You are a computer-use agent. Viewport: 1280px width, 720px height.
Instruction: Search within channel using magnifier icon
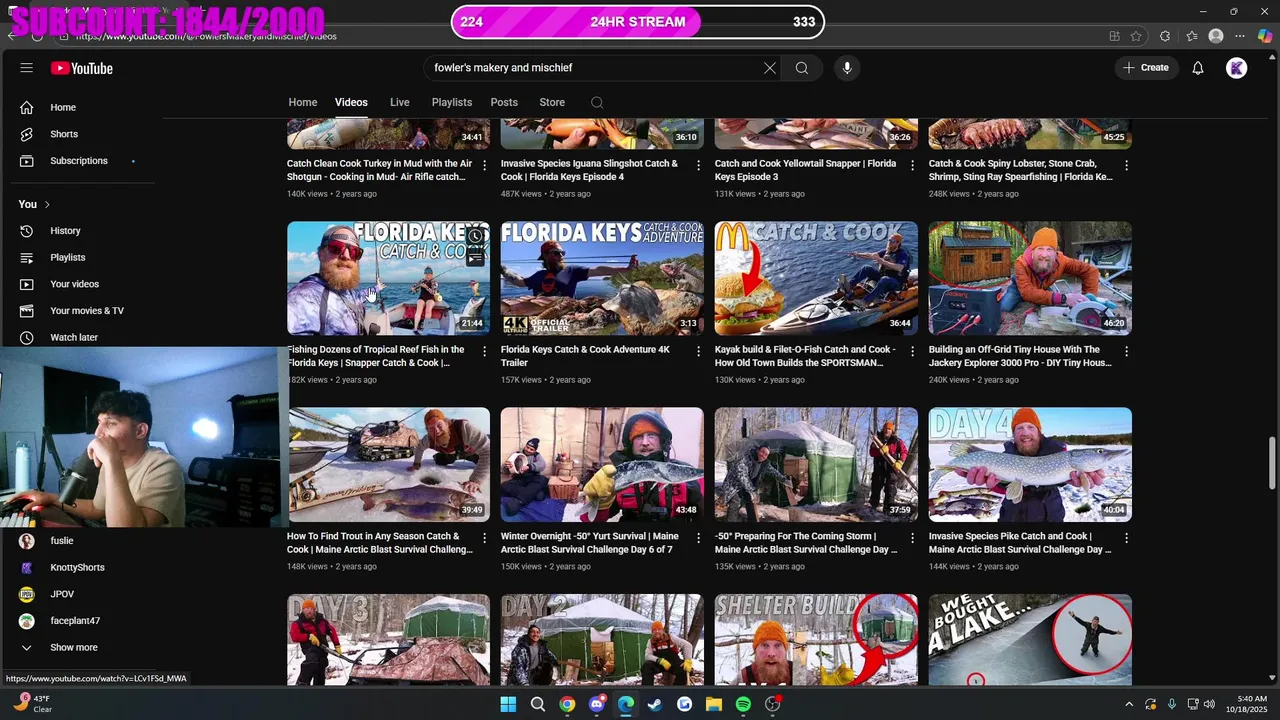click(597, 102)
